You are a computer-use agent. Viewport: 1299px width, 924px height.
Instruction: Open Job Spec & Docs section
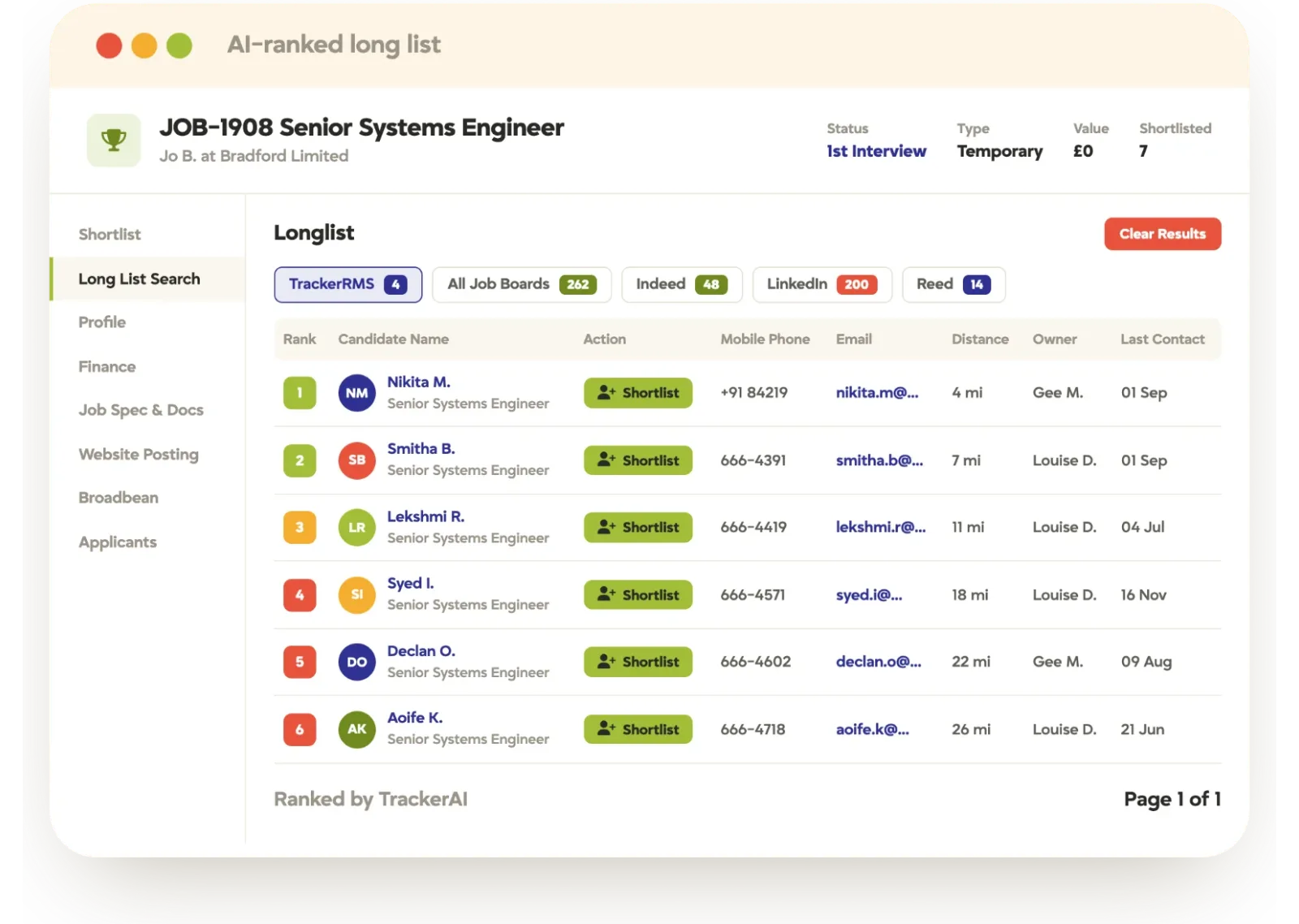click(x=140, y=410)
